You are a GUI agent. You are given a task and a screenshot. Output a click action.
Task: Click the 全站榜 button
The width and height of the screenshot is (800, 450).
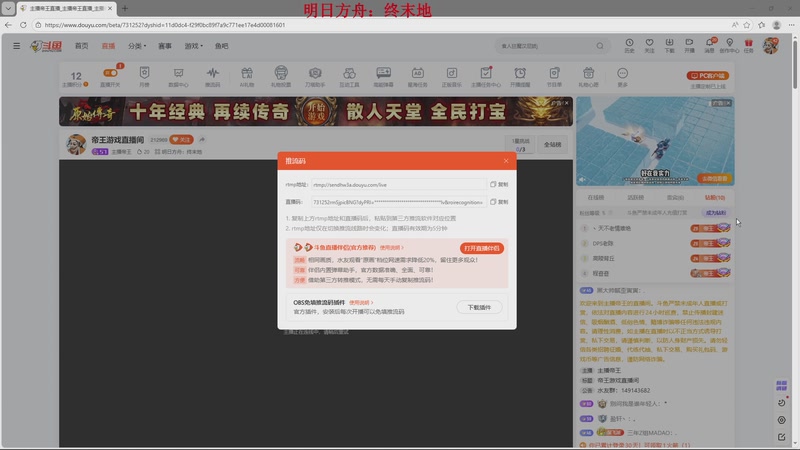[552, 144]
